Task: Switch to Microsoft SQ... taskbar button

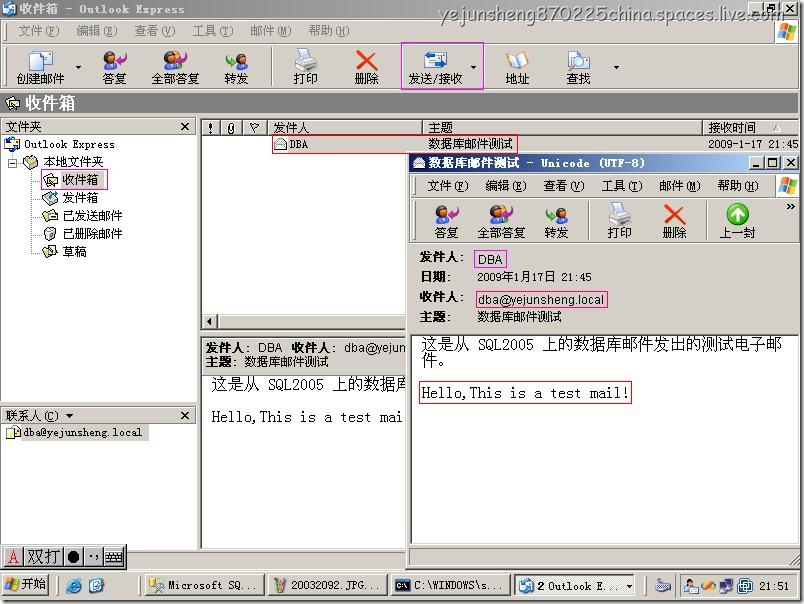Action: pos(204,585)
